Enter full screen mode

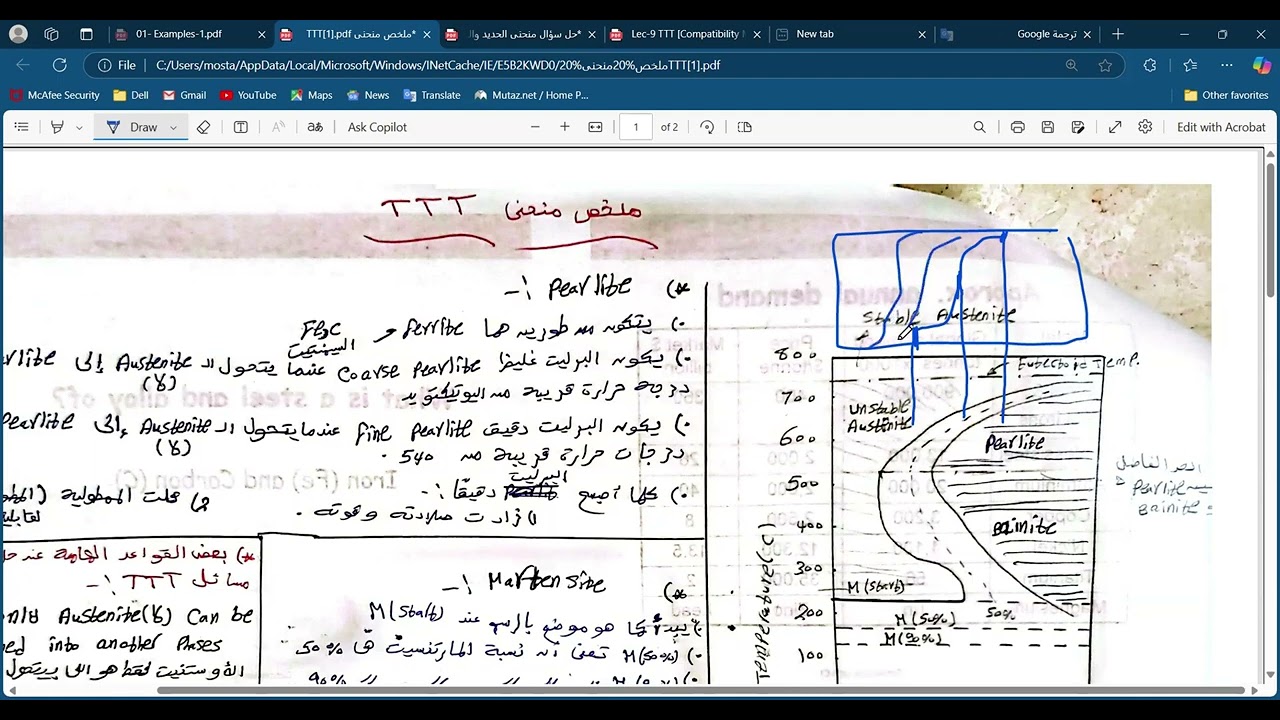(1115, 127)
